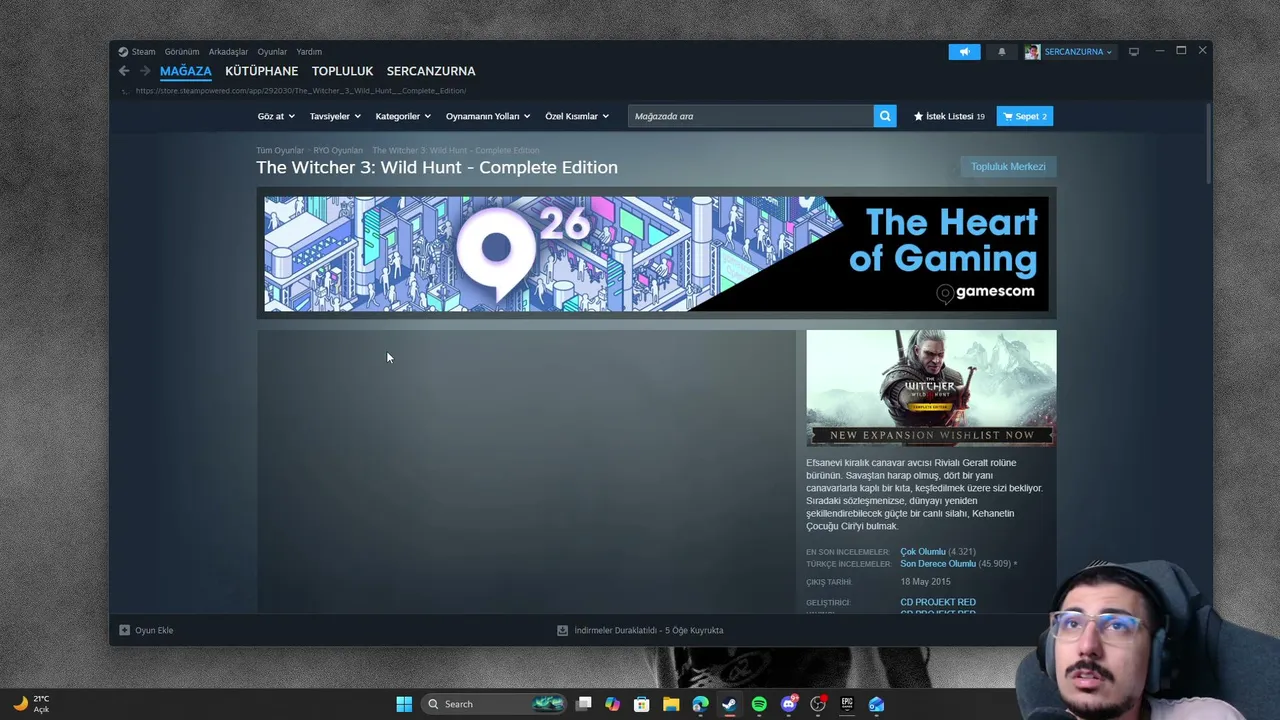Open File Explorer from the taskbar

671,704
